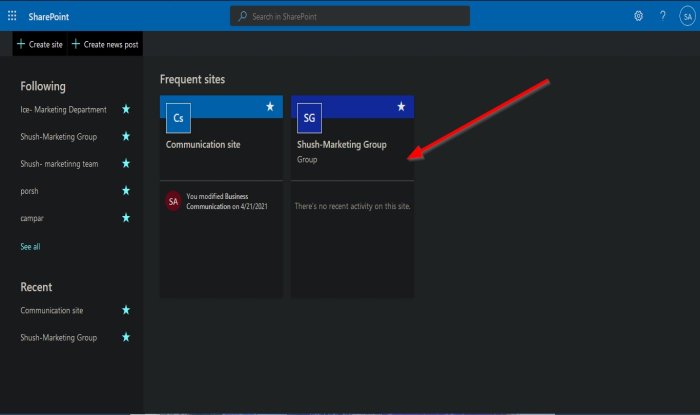This screenshot has height=415, width=700.
Task: Open the Shush-Marketing Group card title
Action: [x=342, y=144]
